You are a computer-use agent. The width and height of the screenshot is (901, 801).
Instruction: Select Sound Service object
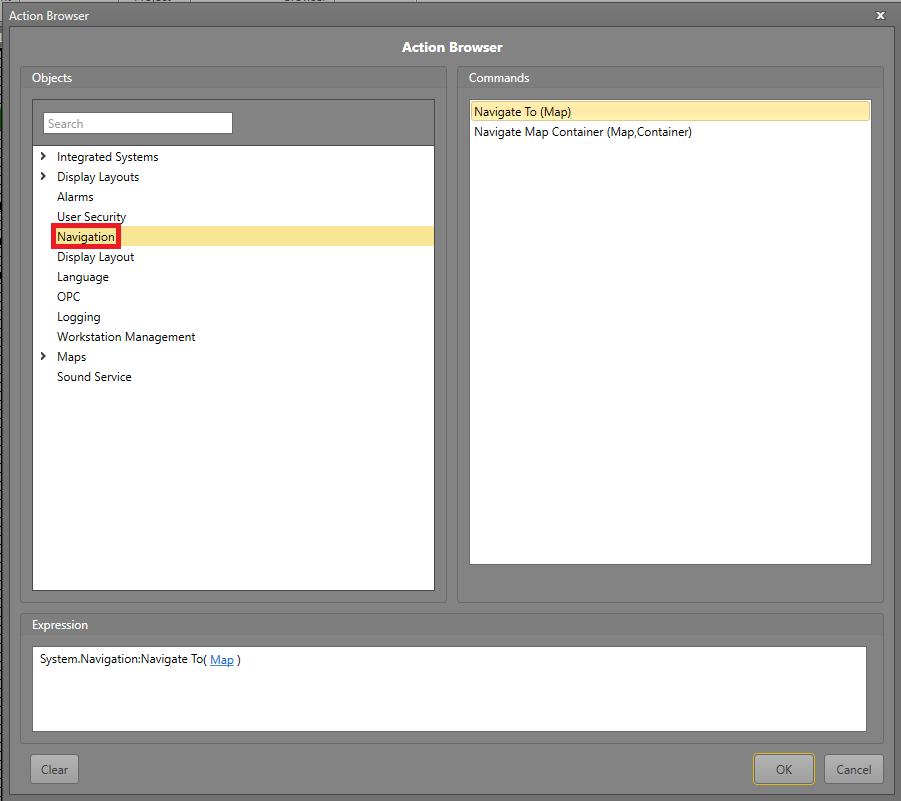click(x=94, y=377)
